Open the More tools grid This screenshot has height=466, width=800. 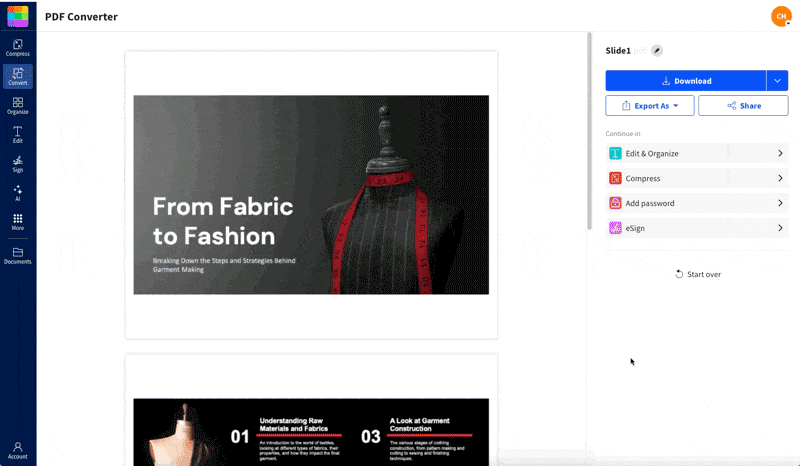pos(18,221)
